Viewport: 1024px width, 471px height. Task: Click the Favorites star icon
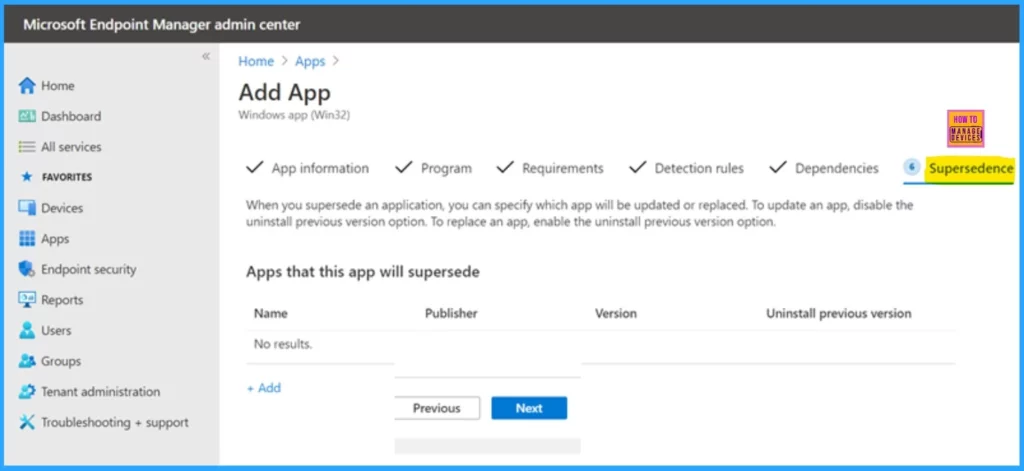click(x=27, y=177)
